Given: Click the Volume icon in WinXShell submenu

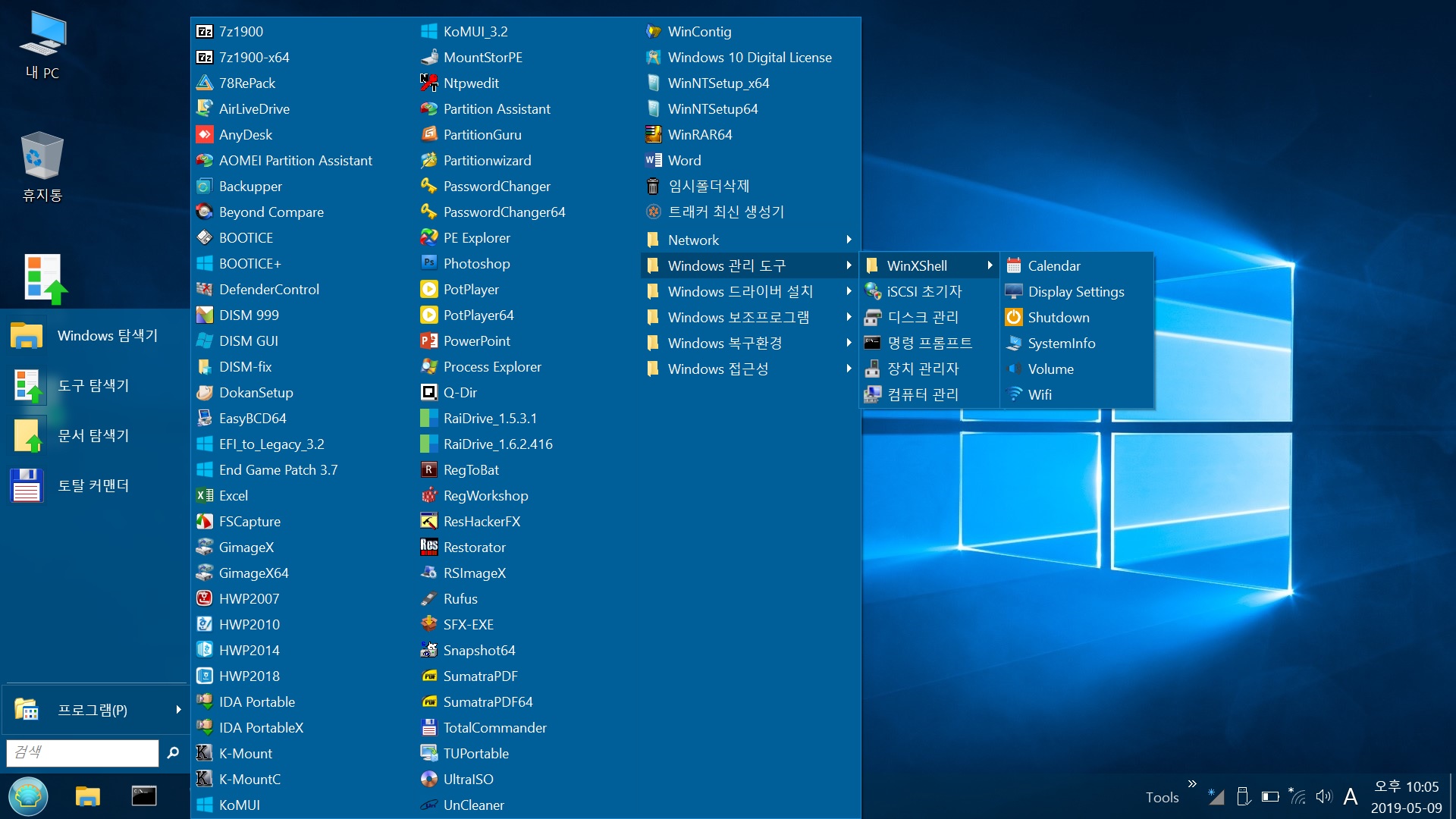Looking at the screenshot, I should 1014,369.
